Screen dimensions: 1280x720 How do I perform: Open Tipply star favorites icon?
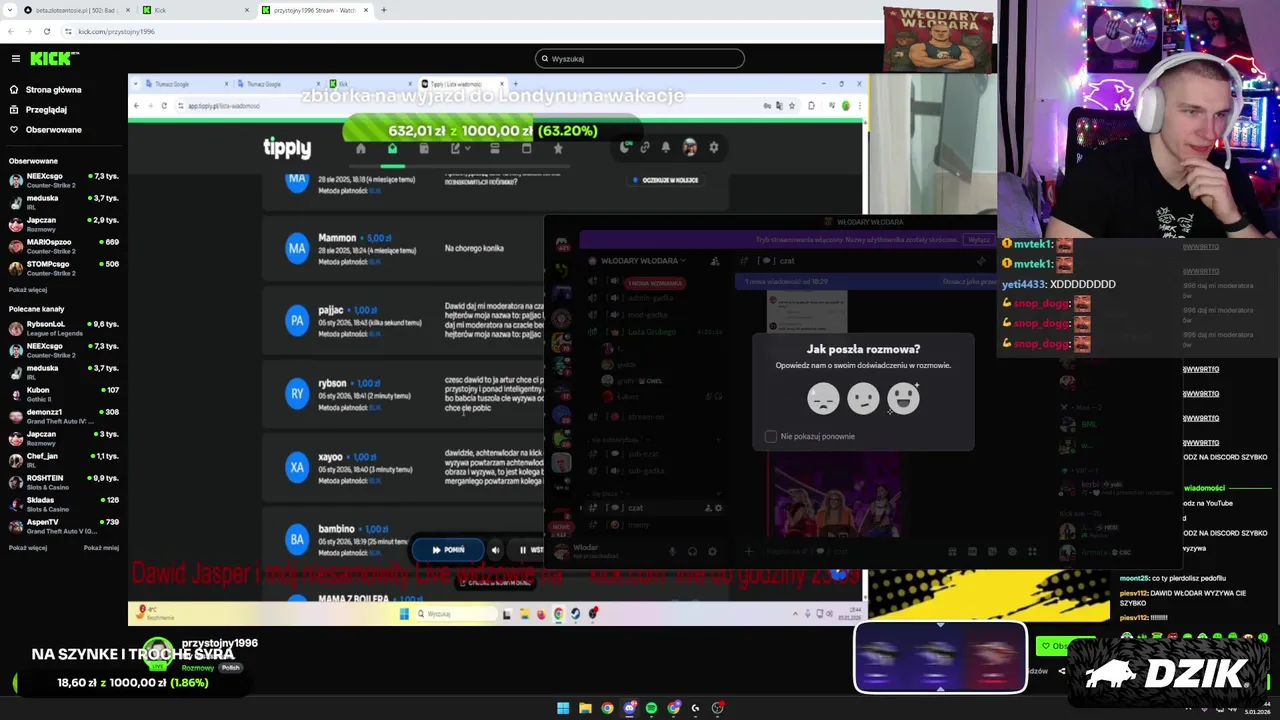558,148
